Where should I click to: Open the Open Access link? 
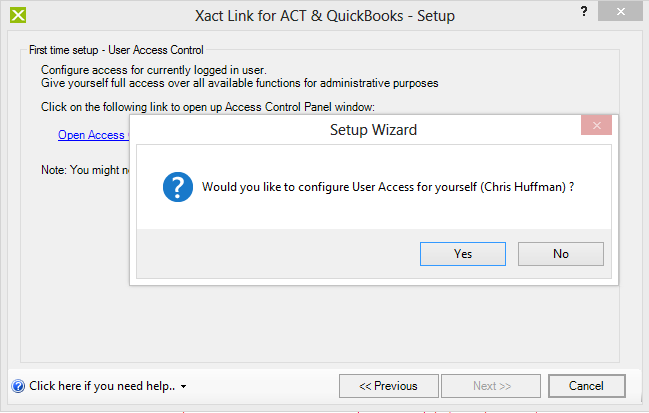tap(94, 135)
